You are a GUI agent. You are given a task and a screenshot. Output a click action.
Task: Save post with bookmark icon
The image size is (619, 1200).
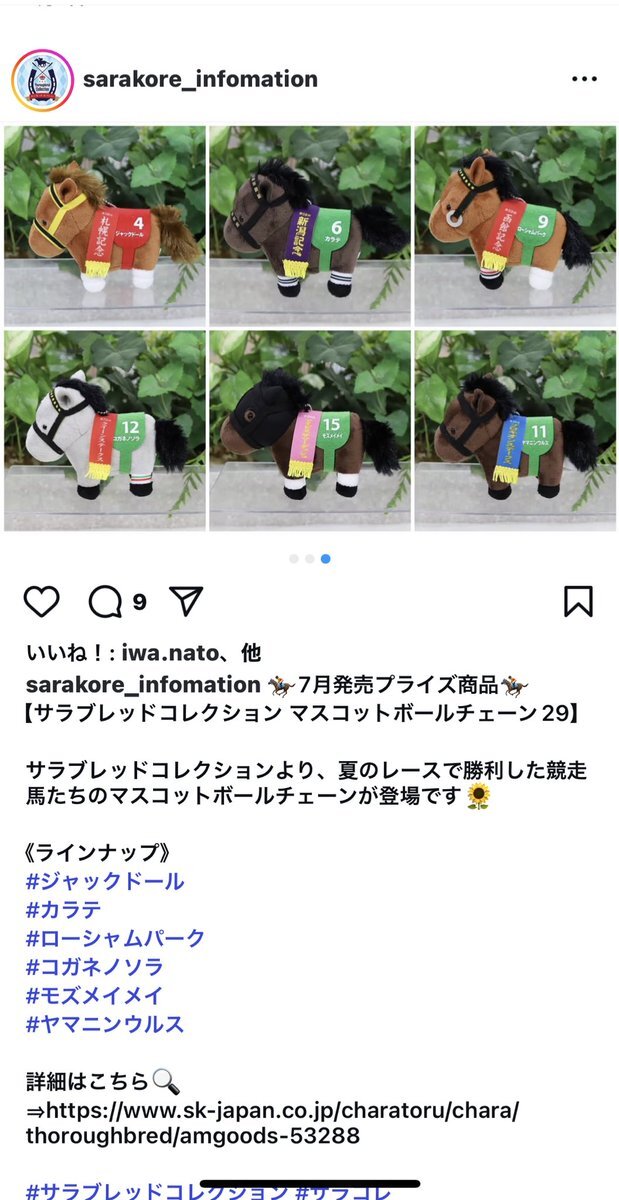(578, 601)
